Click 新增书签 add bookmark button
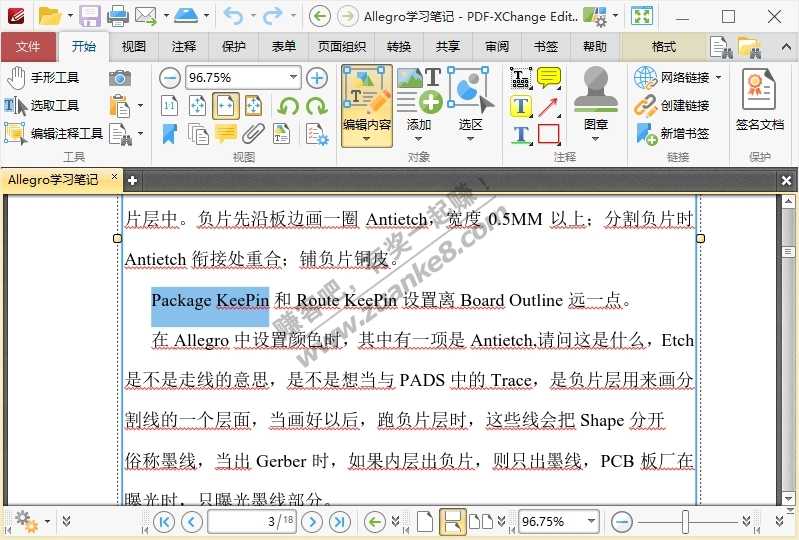The width and height of the screenshot is (799, 540). (x=672, y=133)
